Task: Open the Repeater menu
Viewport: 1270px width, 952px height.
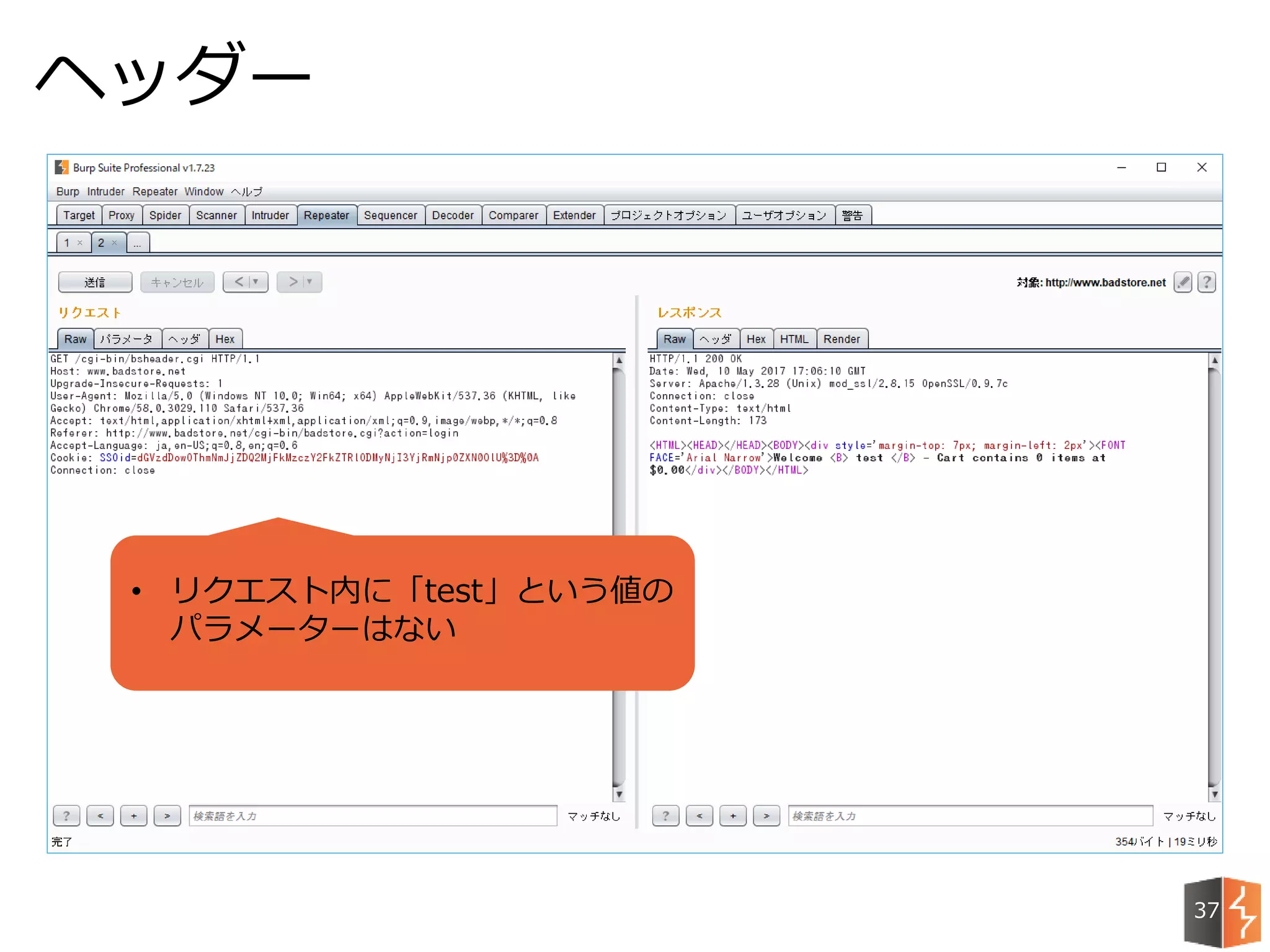Action: tap(154, 192)
